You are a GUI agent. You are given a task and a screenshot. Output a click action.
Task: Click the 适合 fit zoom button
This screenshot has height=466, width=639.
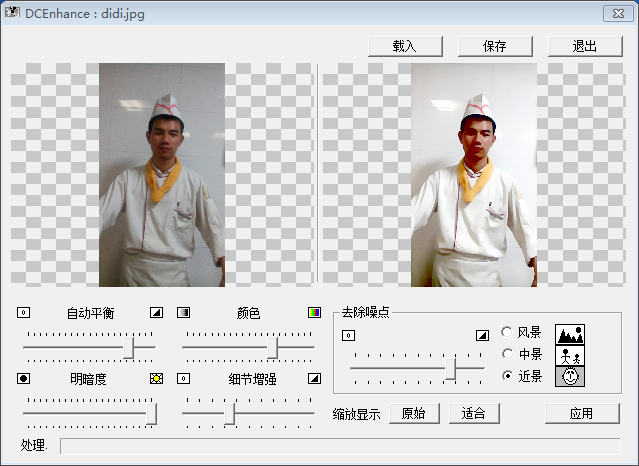pos(474,413)
